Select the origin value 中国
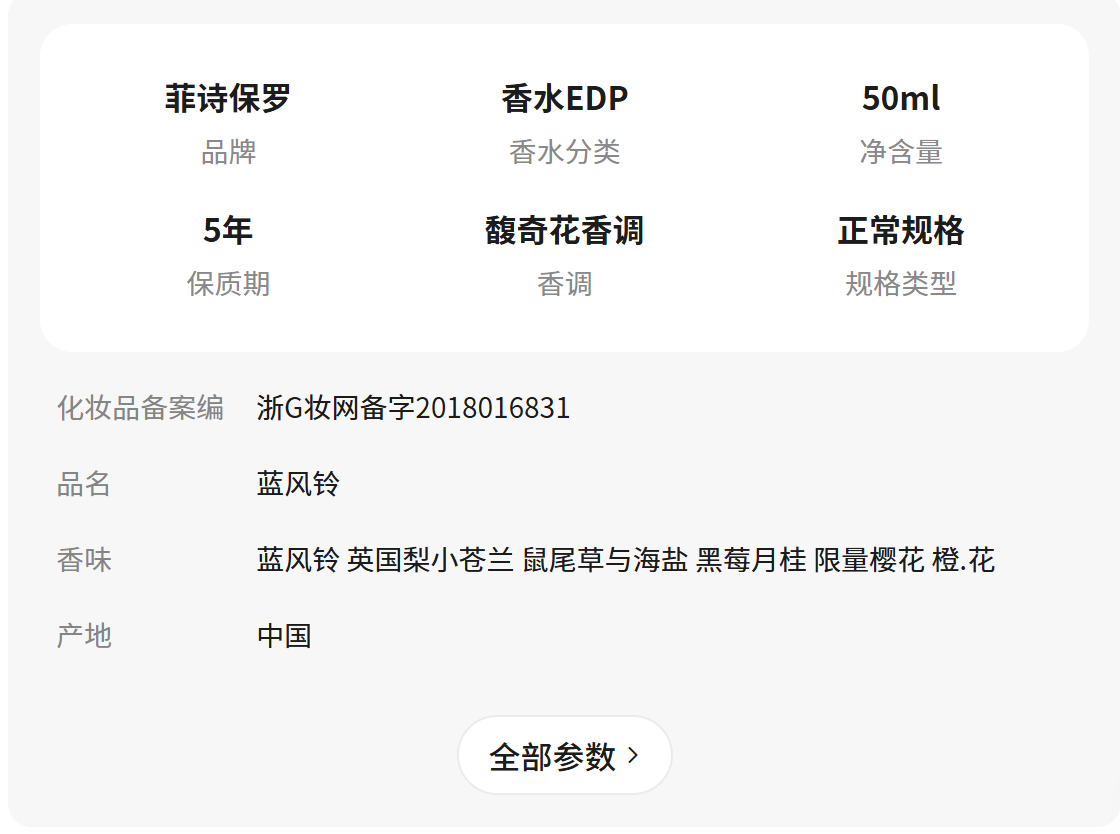This screenshot has width=1120, height=834. [284, 636]
